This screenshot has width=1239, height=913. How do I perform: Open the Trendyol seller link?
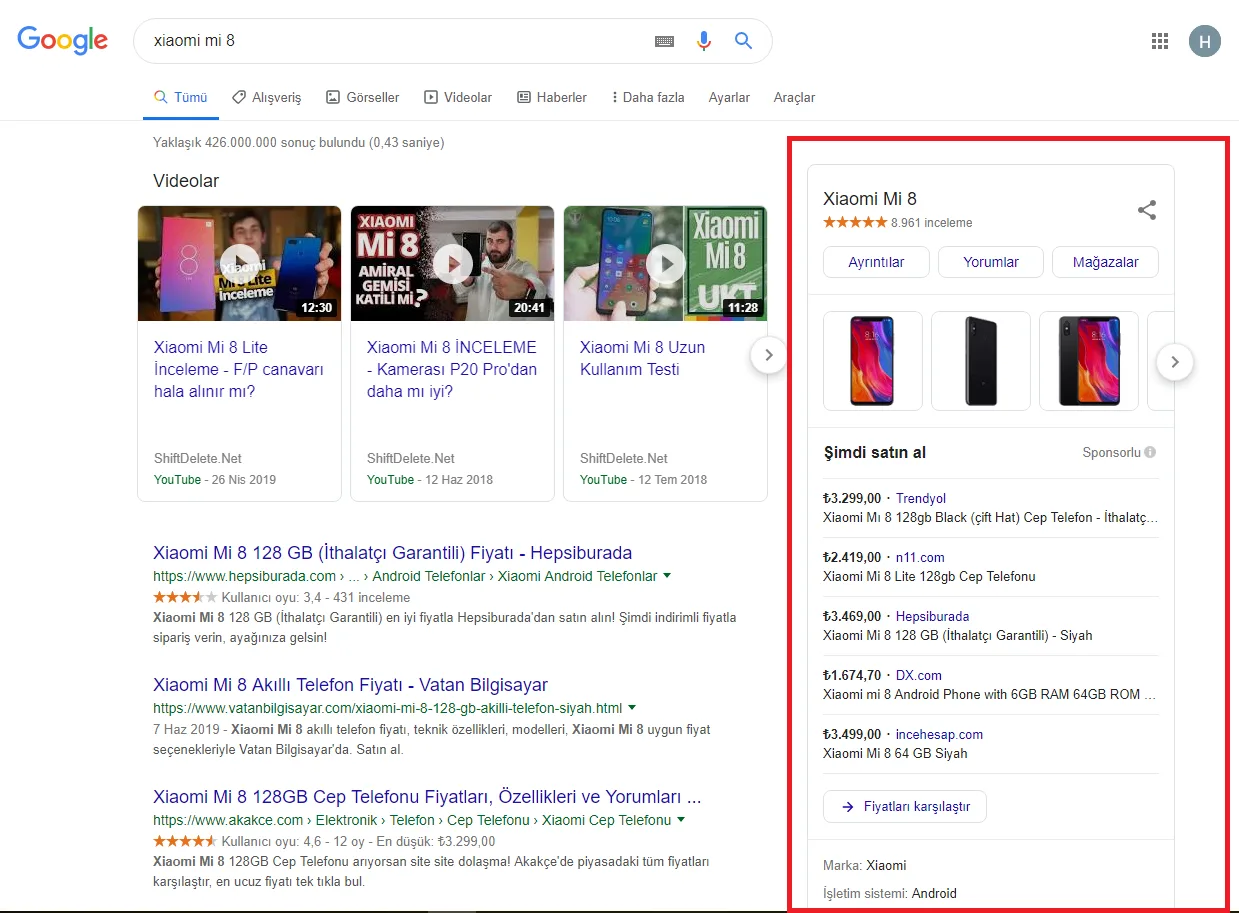pos(921,498)
